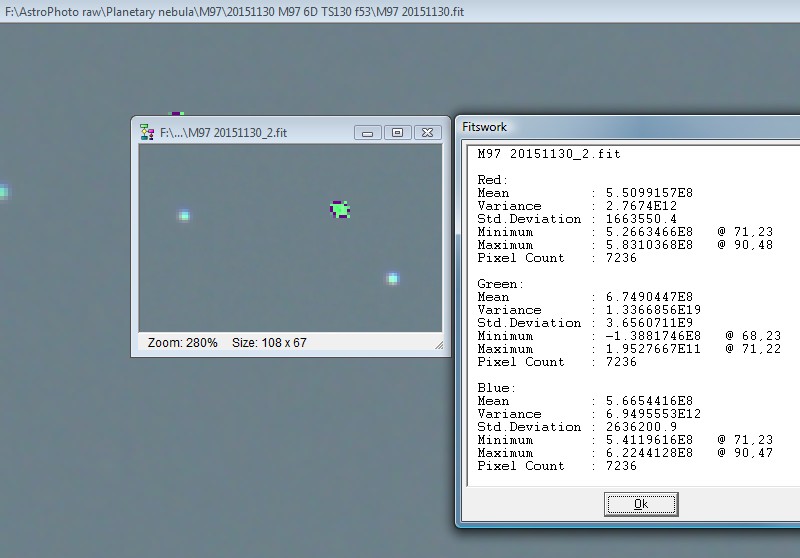Image resolution: width=800 pixels, height=558 pixels.
Task: Click the resize grip of the sub-window
Action: 439,345
